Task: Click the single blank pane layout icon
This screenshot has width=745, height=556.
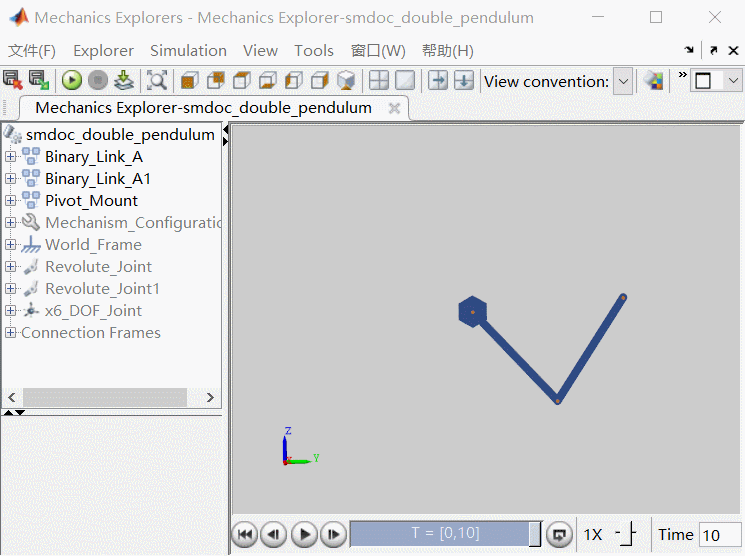Action: point(405,80)
